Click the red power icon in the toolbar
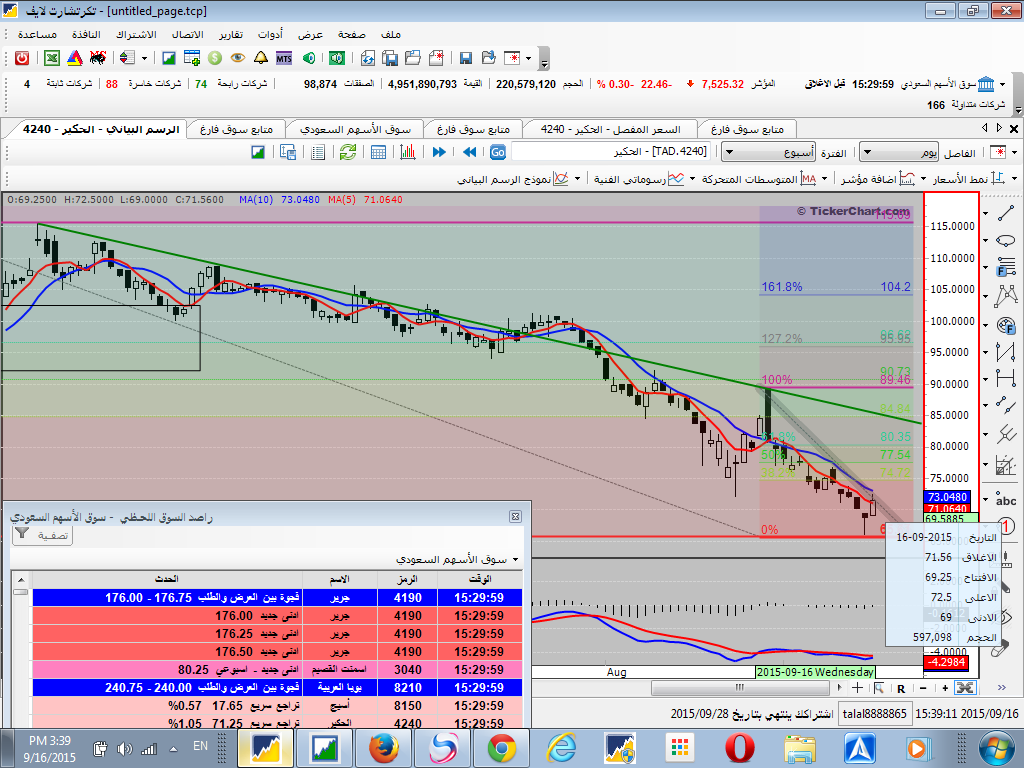 click(22, 58)
